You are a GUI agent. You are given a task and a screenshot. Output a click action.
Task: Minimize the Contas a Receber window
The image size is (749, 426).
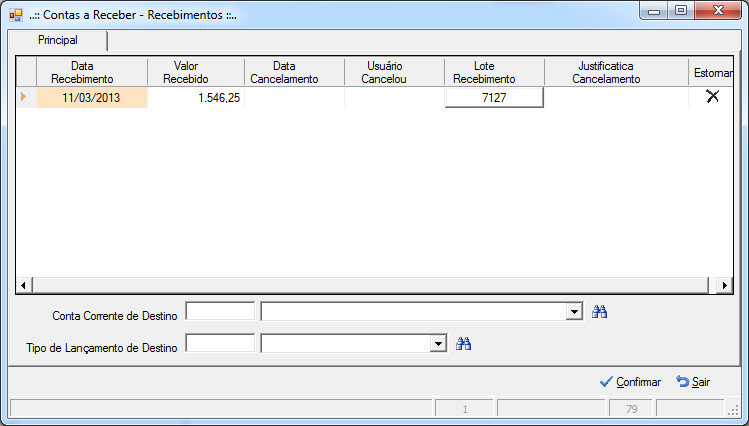(x=654, y=11)
